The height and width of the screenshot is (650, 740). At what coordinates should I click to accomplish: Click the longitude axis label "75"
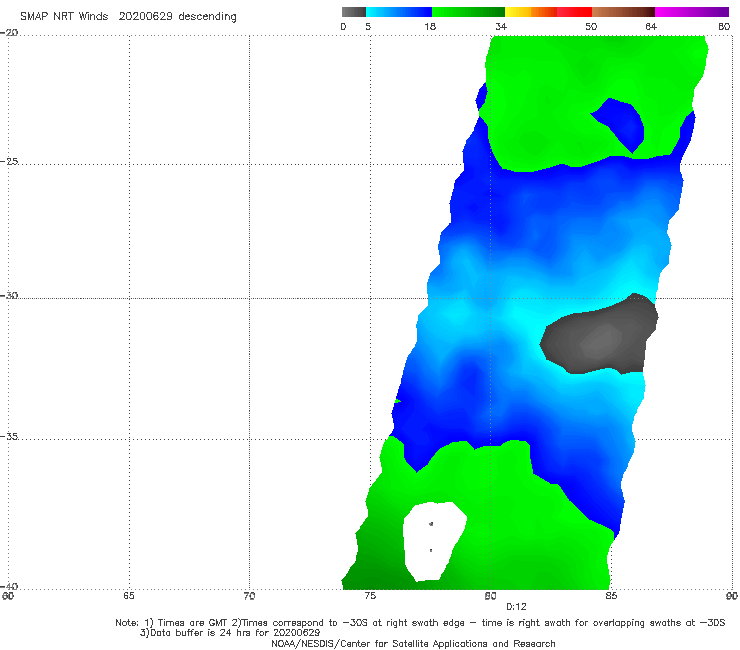pos(370,596)
